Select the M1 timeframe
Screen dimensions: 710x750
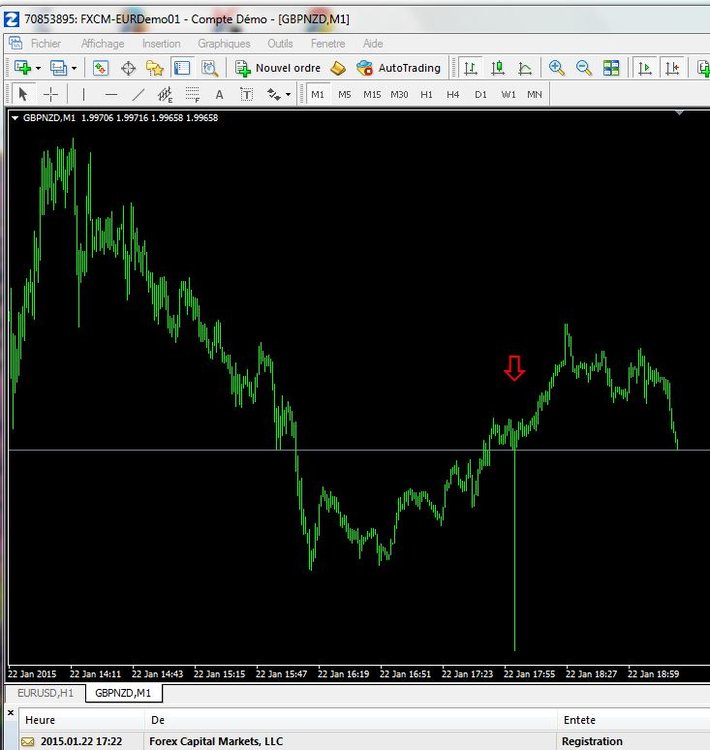click(317, 94)
